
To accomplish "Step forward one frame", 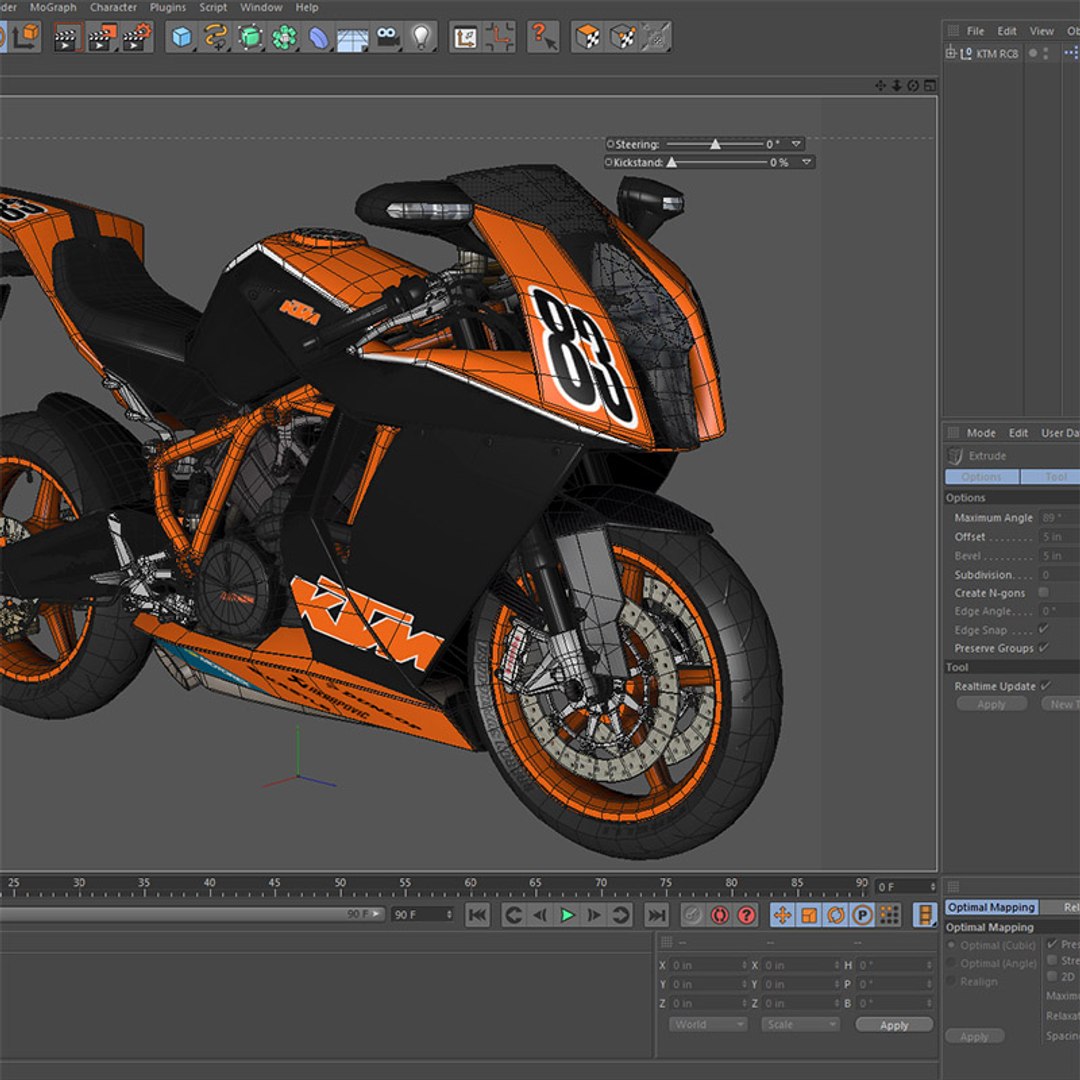I will pyautogui.click(x=594, y=915).
